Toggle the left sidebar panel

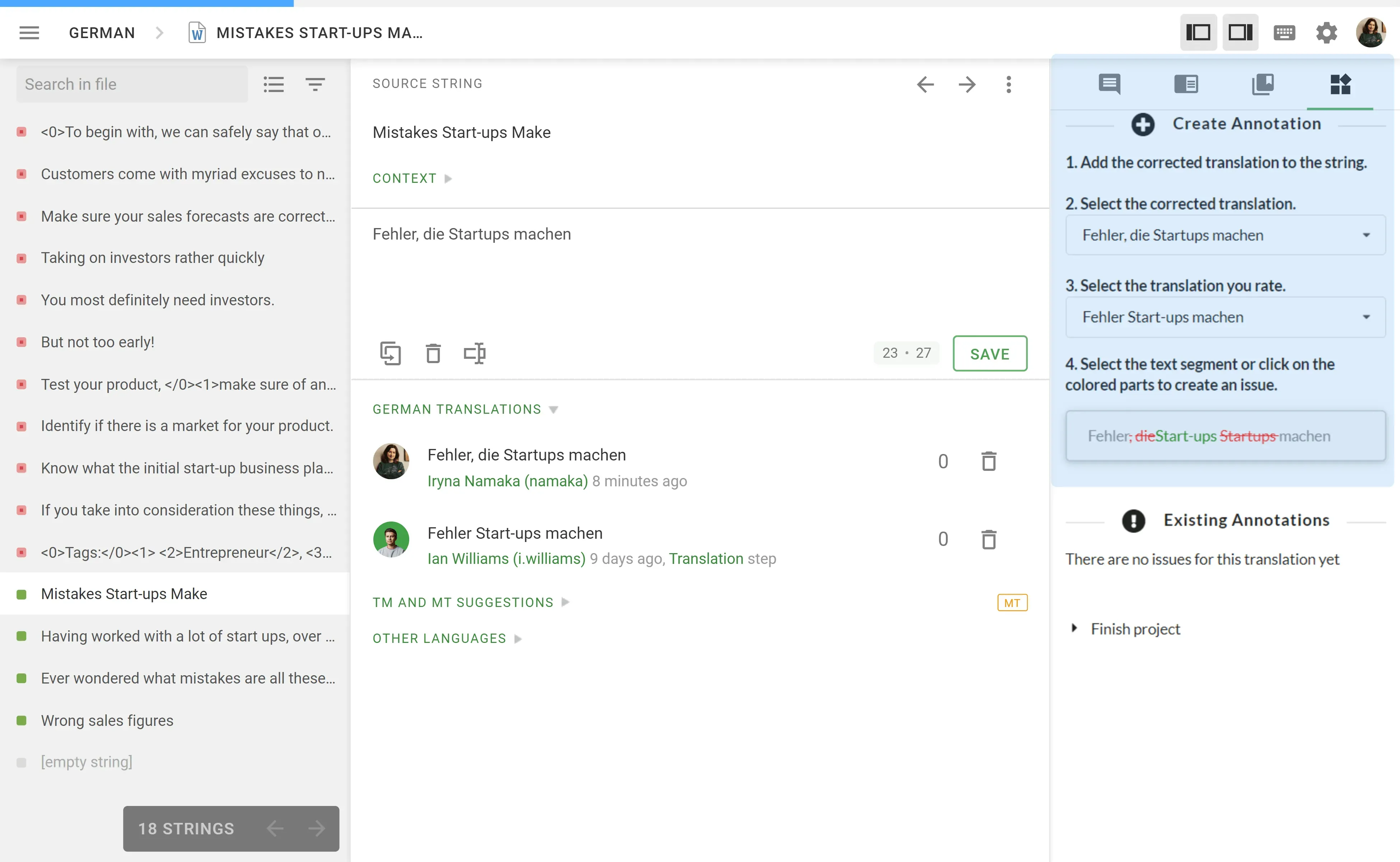tap(1198, 32)
